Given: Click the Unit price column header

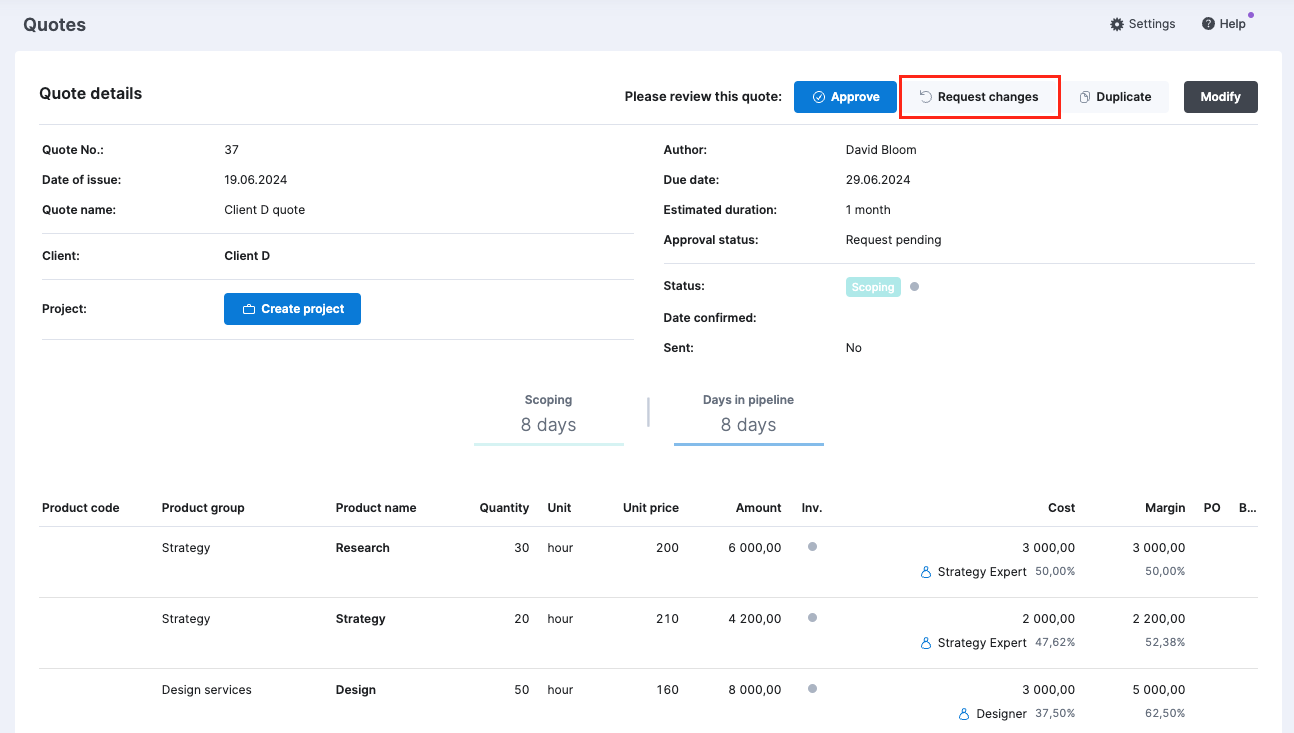Looking at the screenshot, I should point(651,508).
